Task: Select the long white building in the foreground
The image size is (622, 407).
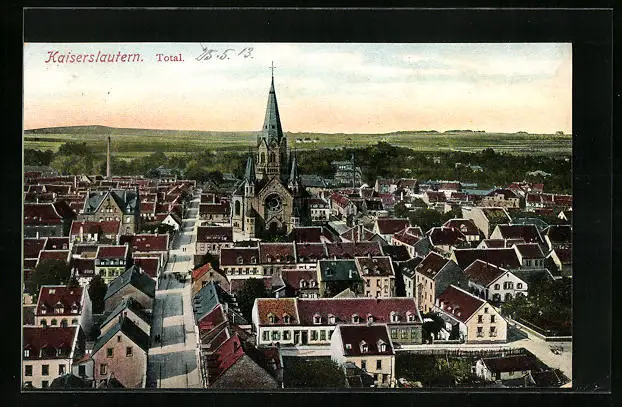Action: (x=334, y=320)
